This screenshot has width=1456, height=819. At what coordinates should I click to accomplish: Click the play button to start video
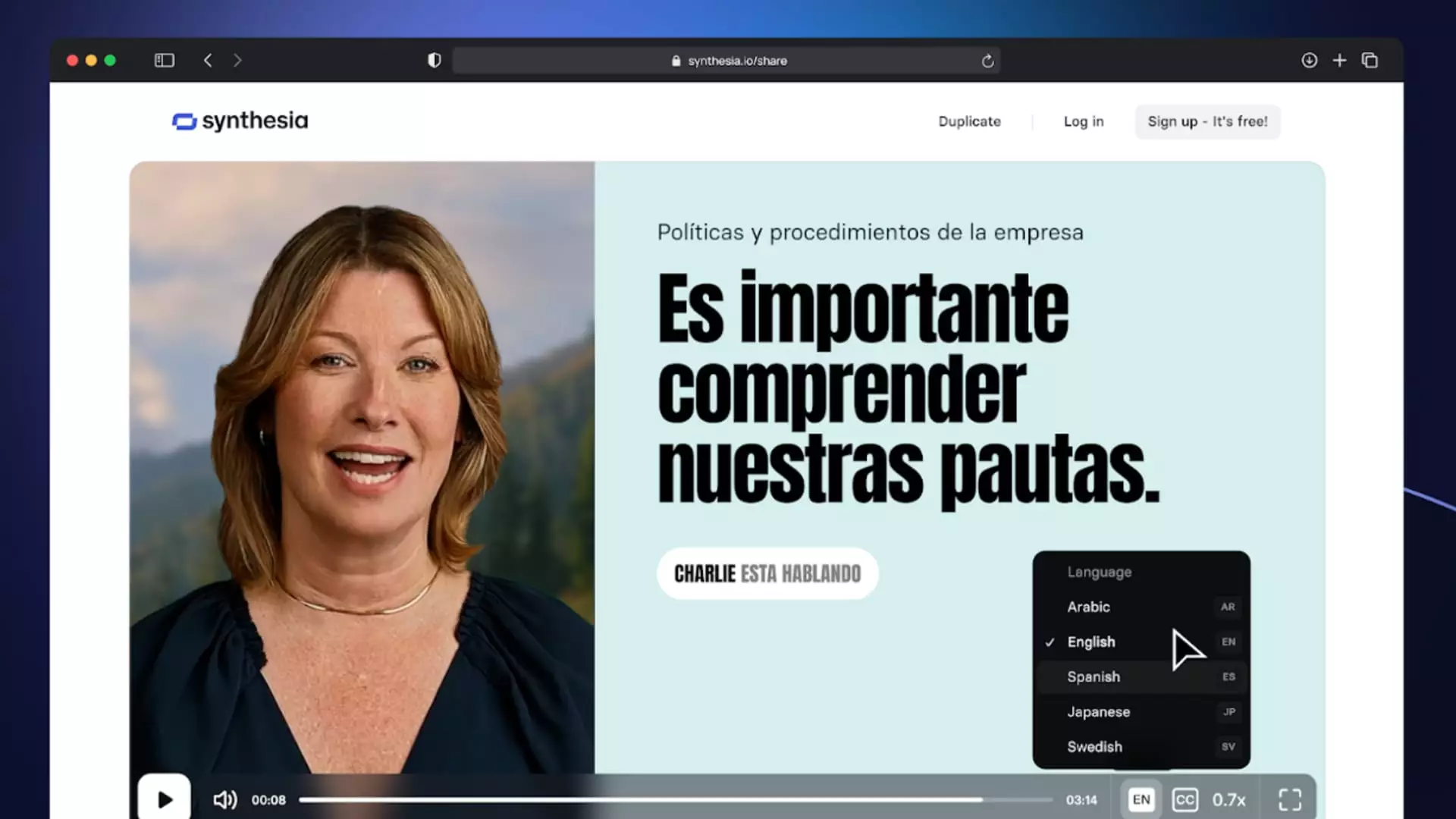[x=164, y=799]
